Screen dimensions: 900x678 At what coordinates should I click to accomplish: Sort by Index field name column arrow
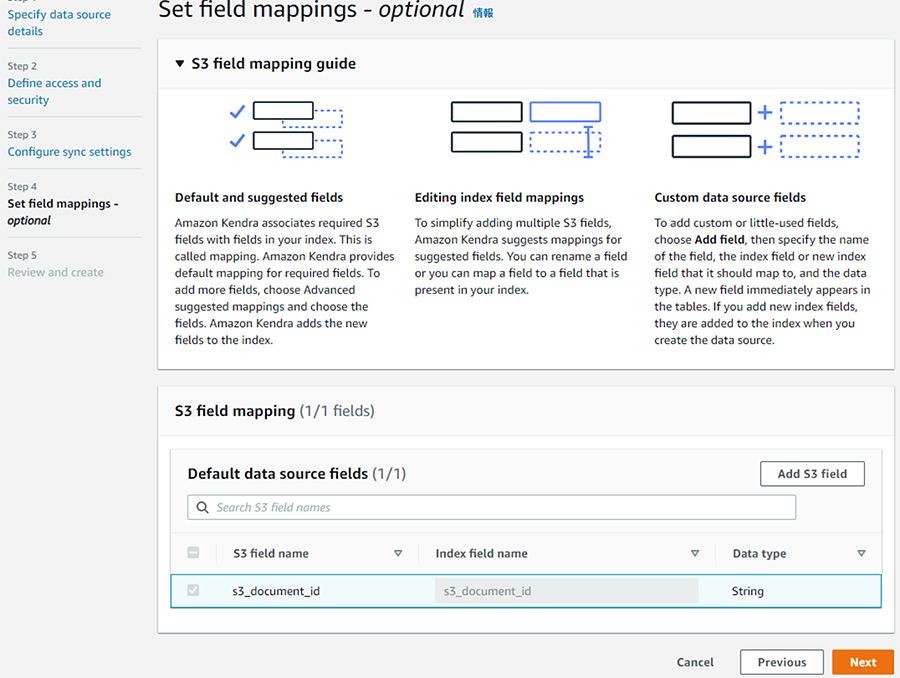pyautogui.click(x=695, y=553)
